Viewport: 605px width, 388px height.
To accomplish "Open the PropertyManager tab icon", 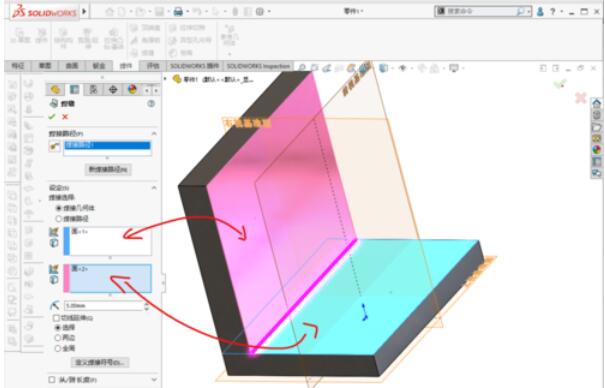I will (74, 89).
